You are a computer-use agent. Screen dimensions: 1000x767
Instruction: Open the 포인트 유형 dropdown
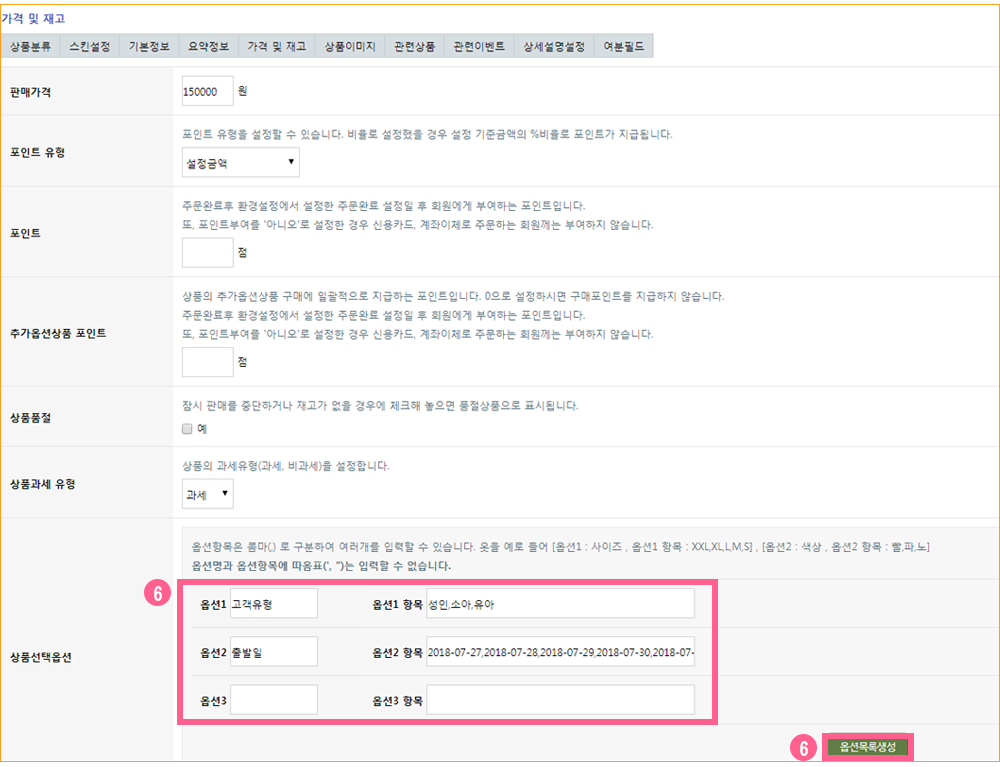tap(240, 163)
